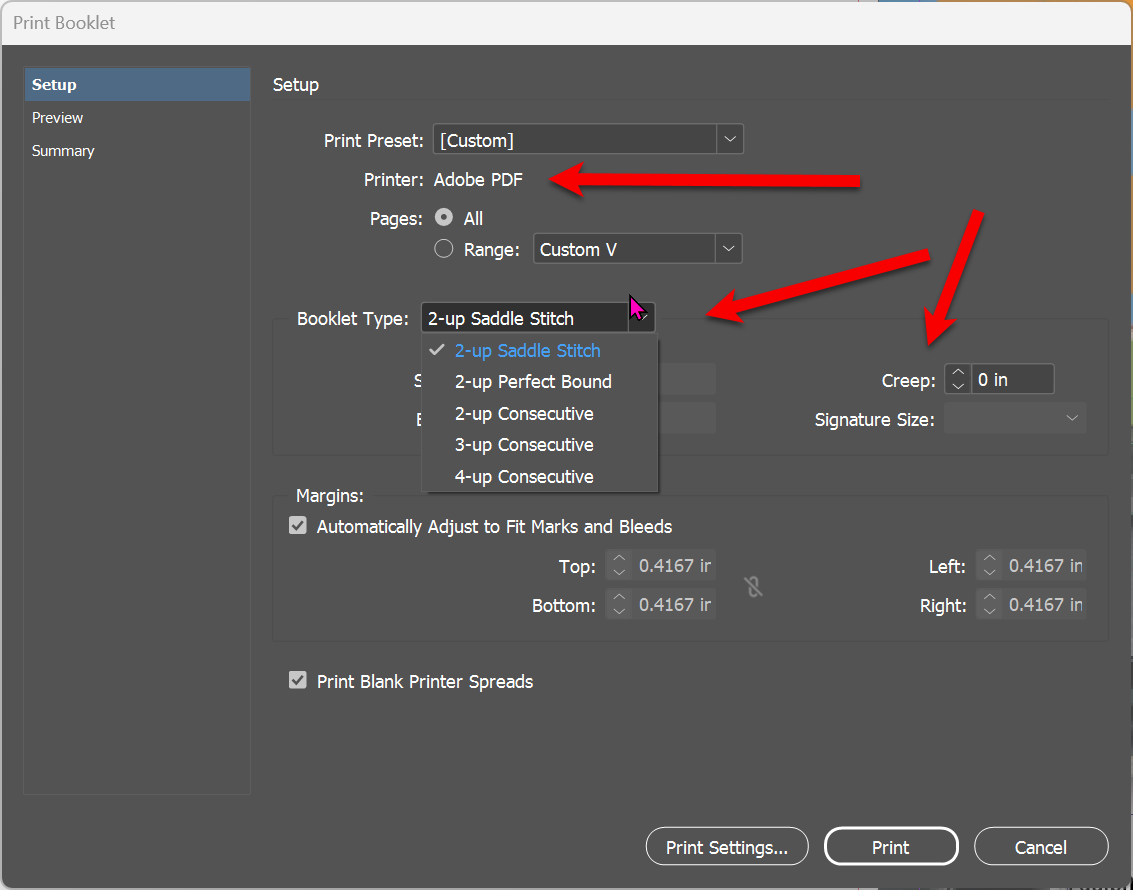Image resolution: width=1133 pixels, height=890 pixels.
Task: Disable Print Blank Printer Spreads
Action: (297, 680)
